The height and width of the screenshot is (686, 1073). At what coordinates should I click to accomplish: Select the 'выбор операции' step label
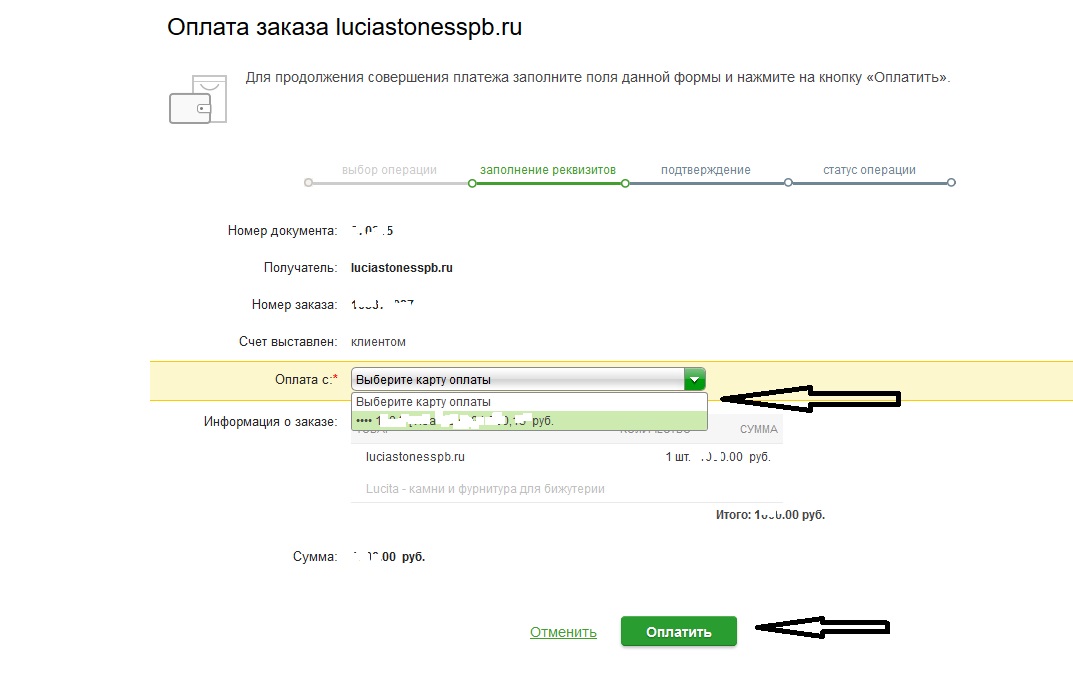(x=389, y=170)
